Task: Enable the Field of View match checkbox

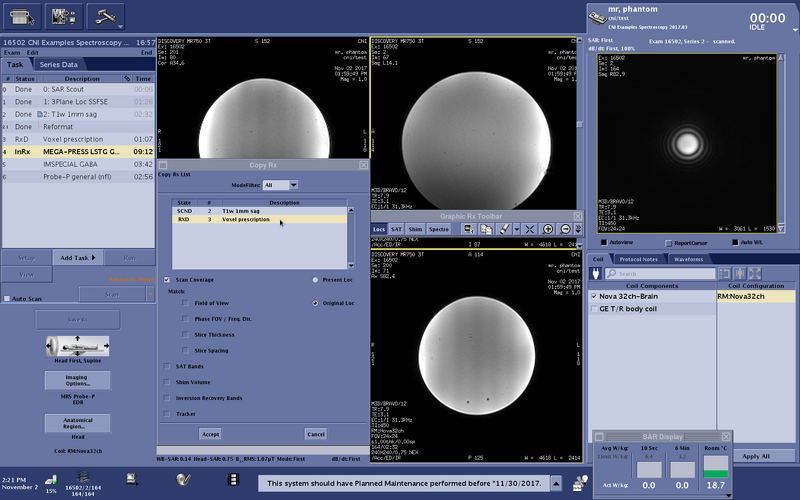Action: pyautogui.click(x=185, y=303)
